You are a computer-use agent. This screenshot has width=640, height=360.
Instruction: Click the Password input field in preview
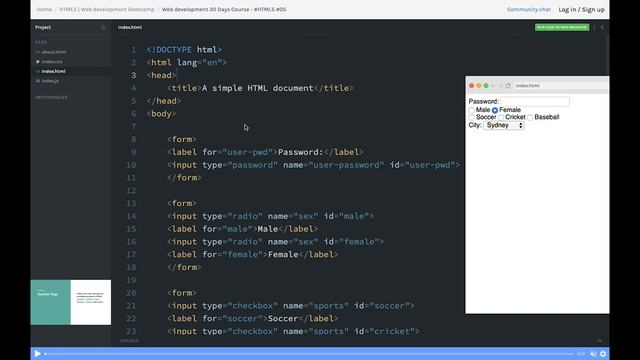point(535,101)
